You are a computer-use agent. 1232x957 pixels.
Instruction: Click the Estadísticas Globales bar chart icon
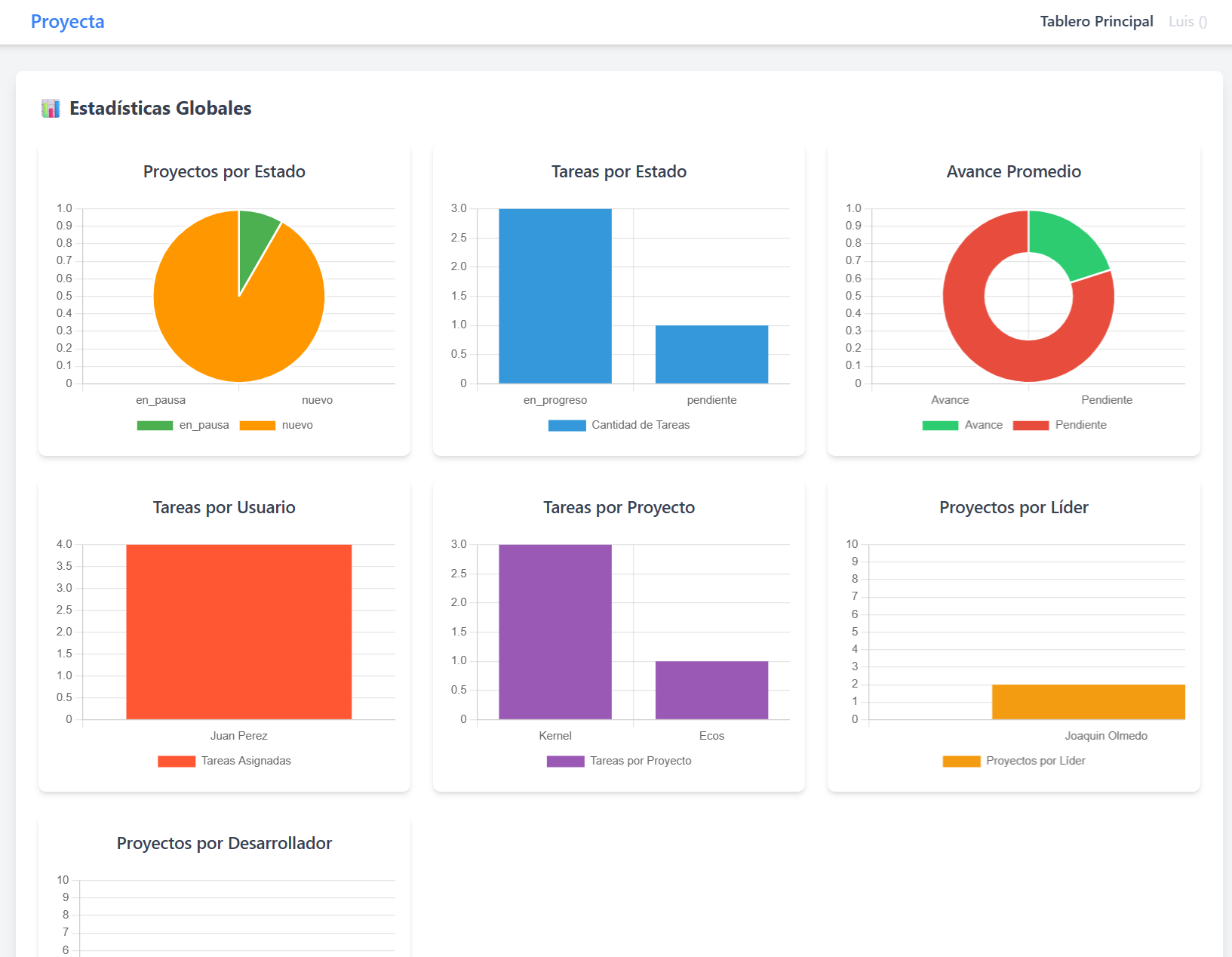[51, 109]
